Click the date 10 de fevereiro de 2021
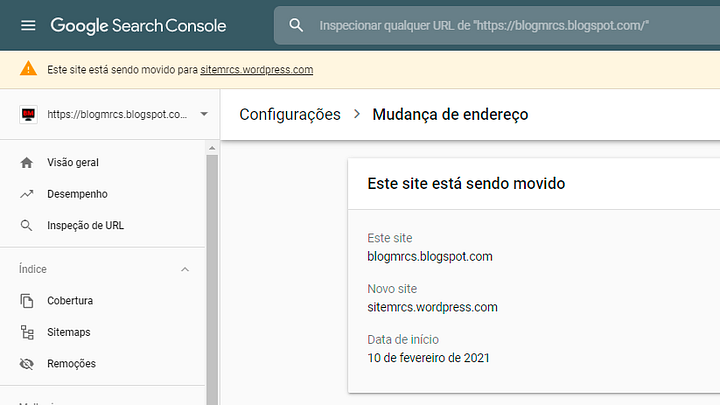Viewport: 720px width, 405px height. (428, 358)
